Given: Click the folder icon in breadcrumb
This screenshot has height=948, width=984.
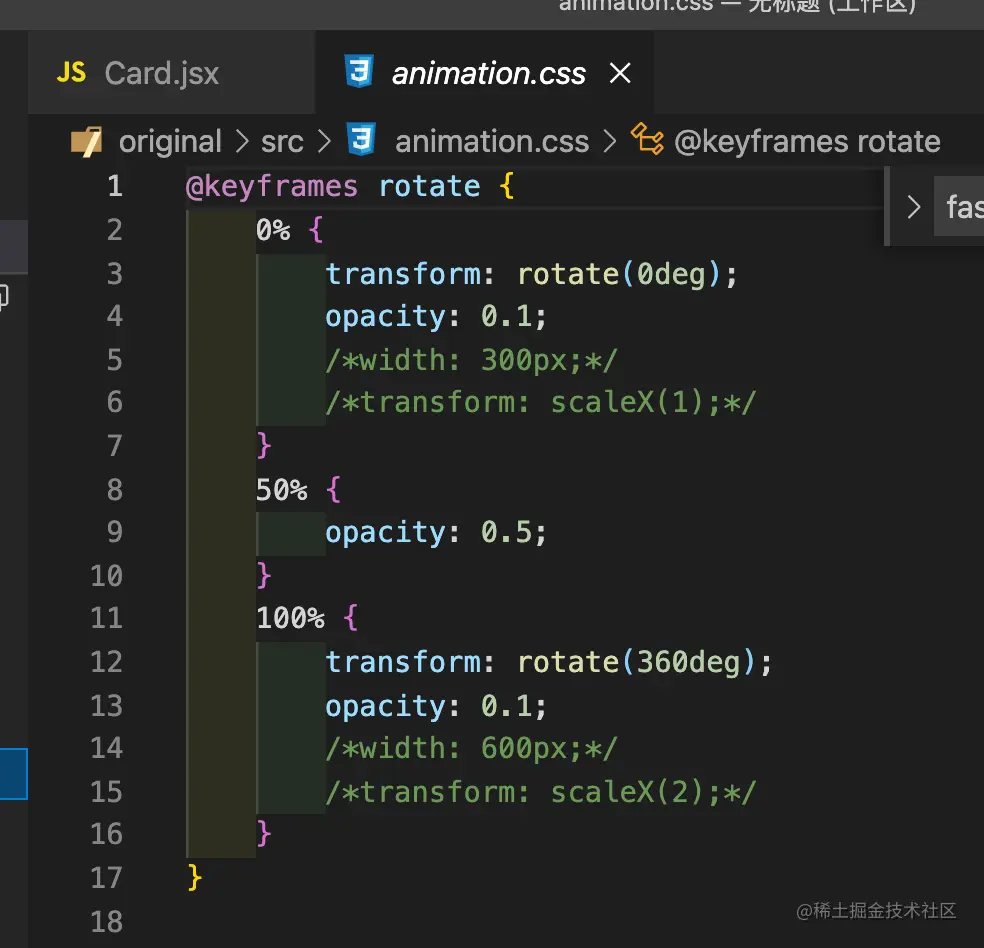Looking at the screenshot, I should coord(87,142).
